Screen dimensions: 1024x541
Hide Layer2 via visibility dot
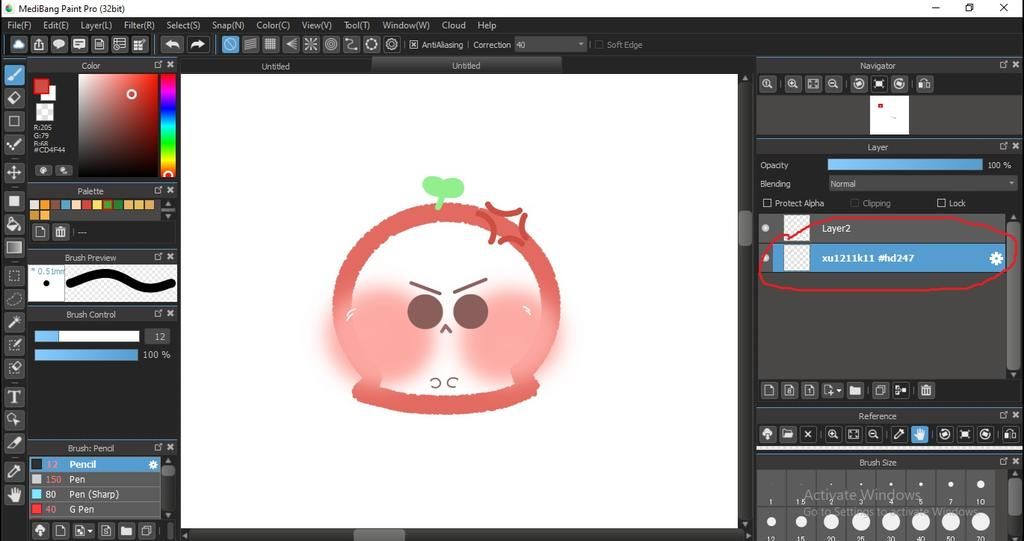click(765, 228)
